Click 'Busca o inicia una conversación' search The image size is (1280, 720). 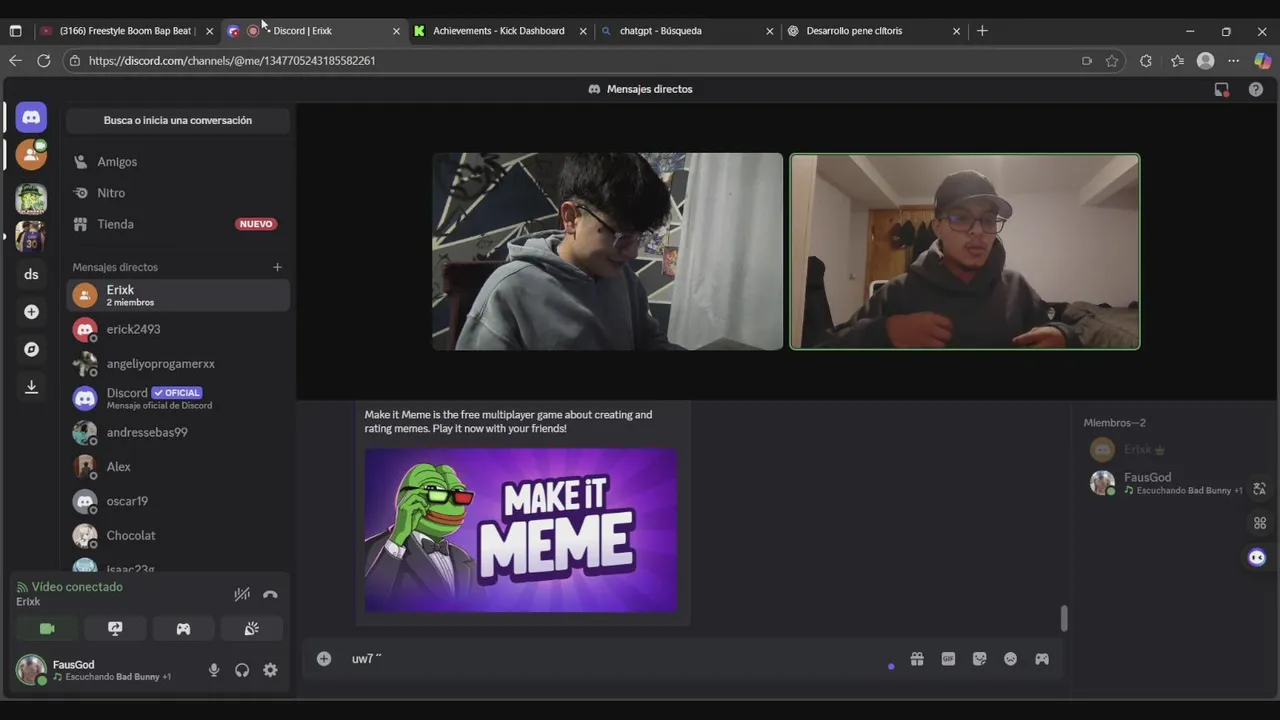(x=178, y=120)
